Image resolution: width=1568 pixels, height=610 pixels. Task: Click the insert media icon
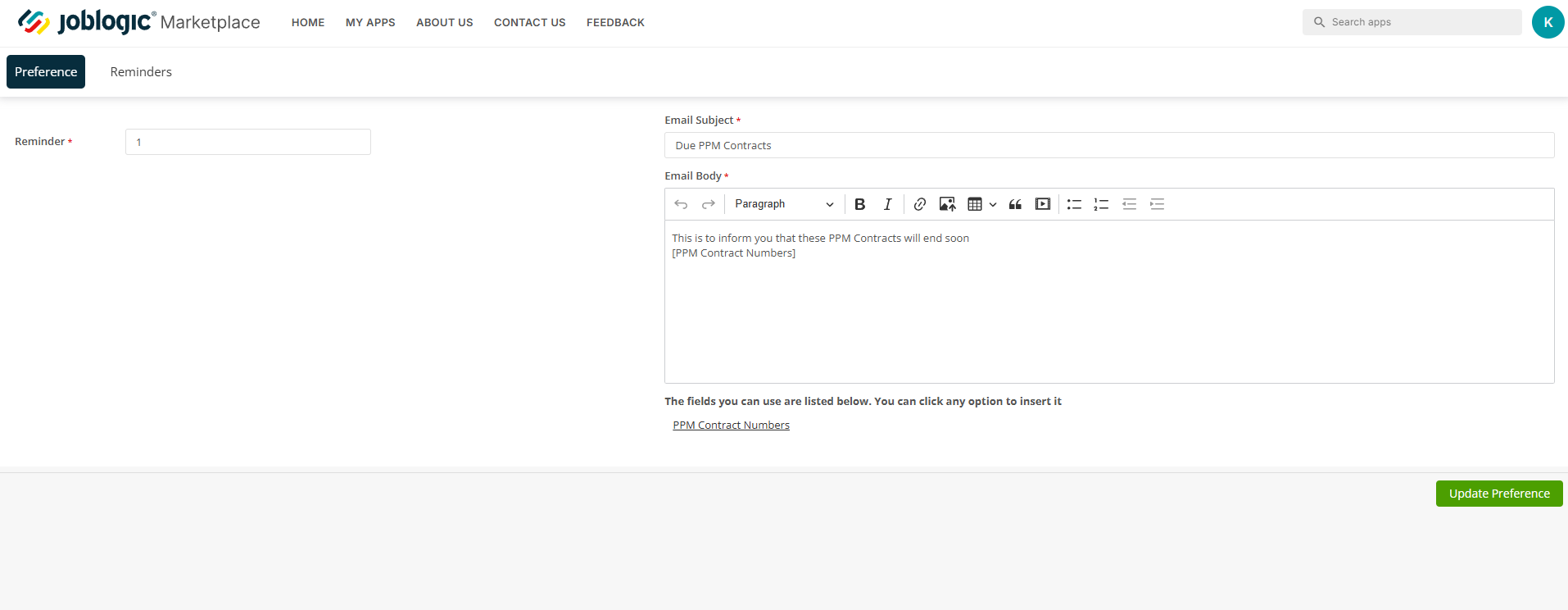coord(1043,204)
